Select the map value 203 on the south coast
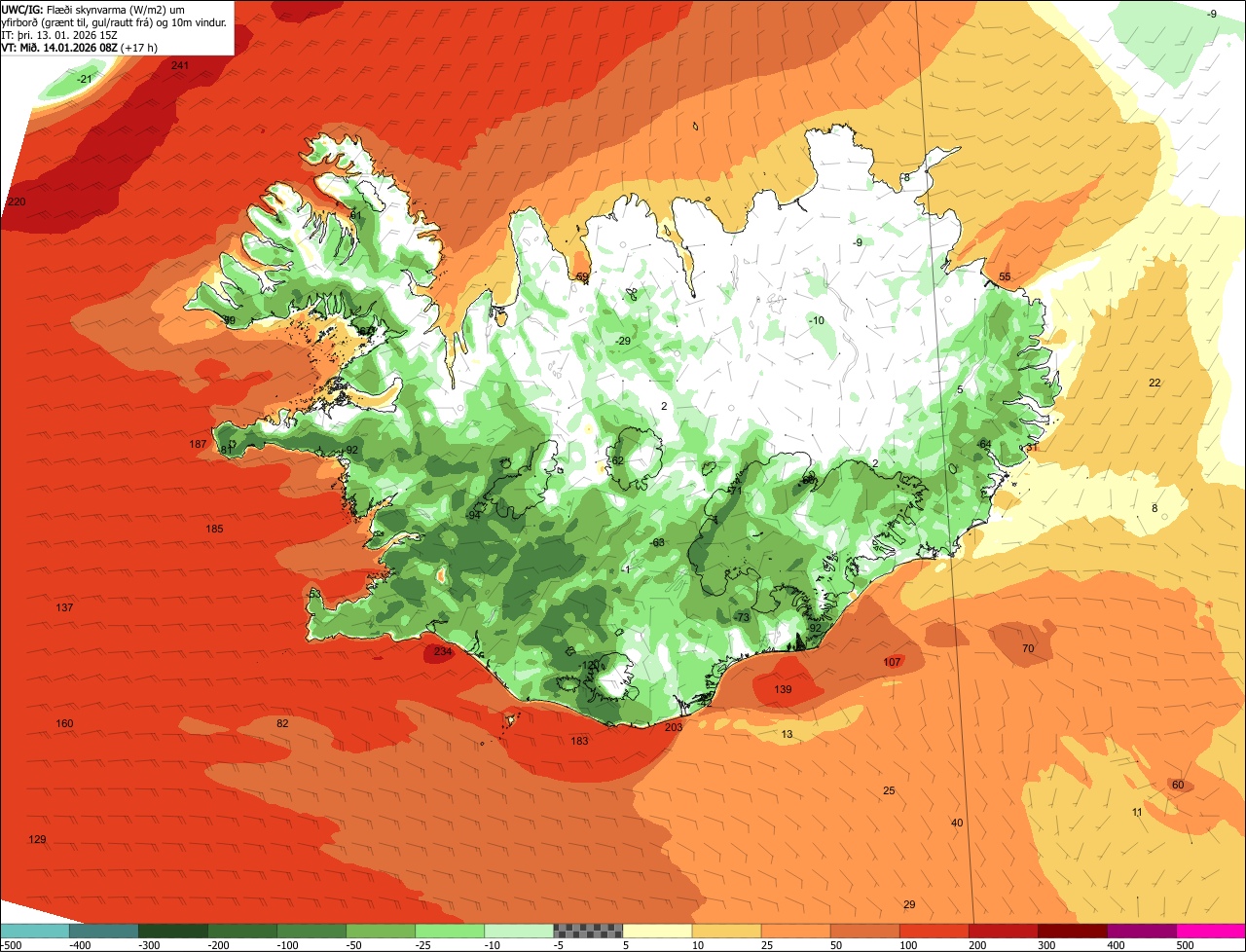 point(674,727)
